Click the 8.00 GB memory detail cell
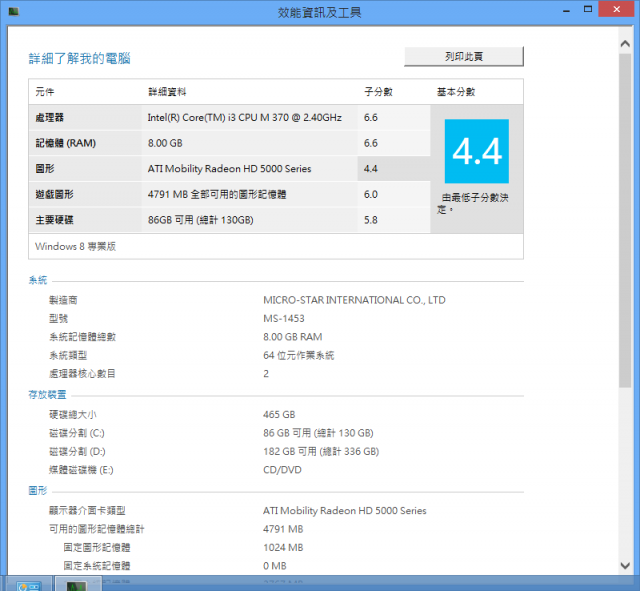Image resolution: width=640 pixels, height=591 pixels. tap(165, 143)
